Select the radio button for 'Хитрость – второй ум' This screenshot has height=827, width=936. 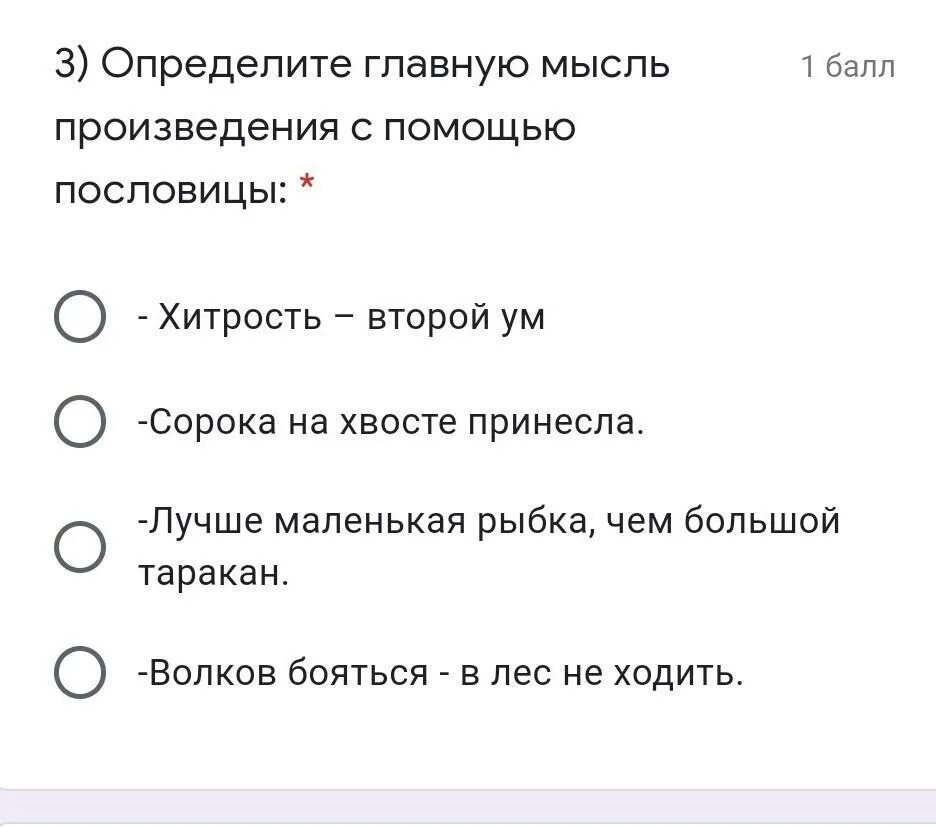click(80, 316)
